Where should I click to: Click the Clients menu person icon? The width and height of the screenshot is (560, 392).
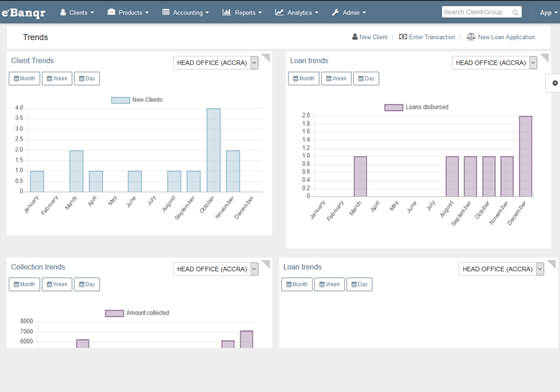coord(63,12)
